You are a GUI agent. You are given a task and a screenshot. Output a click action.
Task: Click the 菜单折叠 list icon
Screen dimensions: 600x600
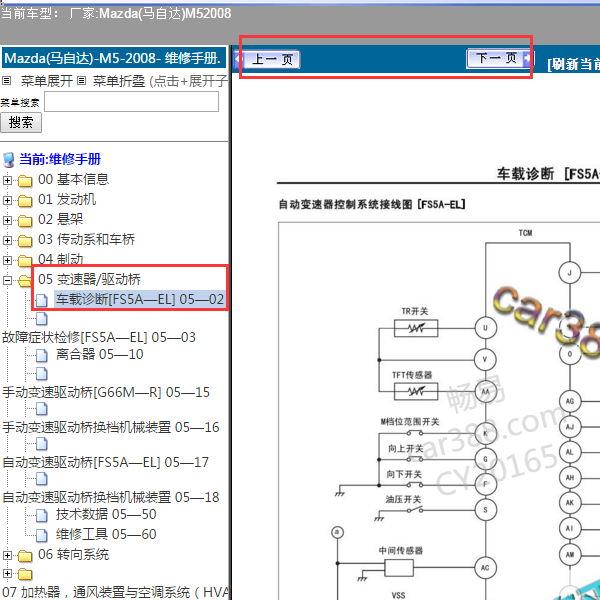[82, 81]
